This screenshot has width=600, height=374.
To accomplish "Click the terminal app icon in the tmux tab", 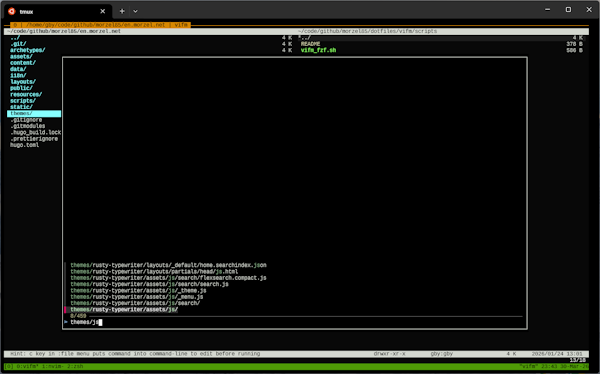I will 12,11.
